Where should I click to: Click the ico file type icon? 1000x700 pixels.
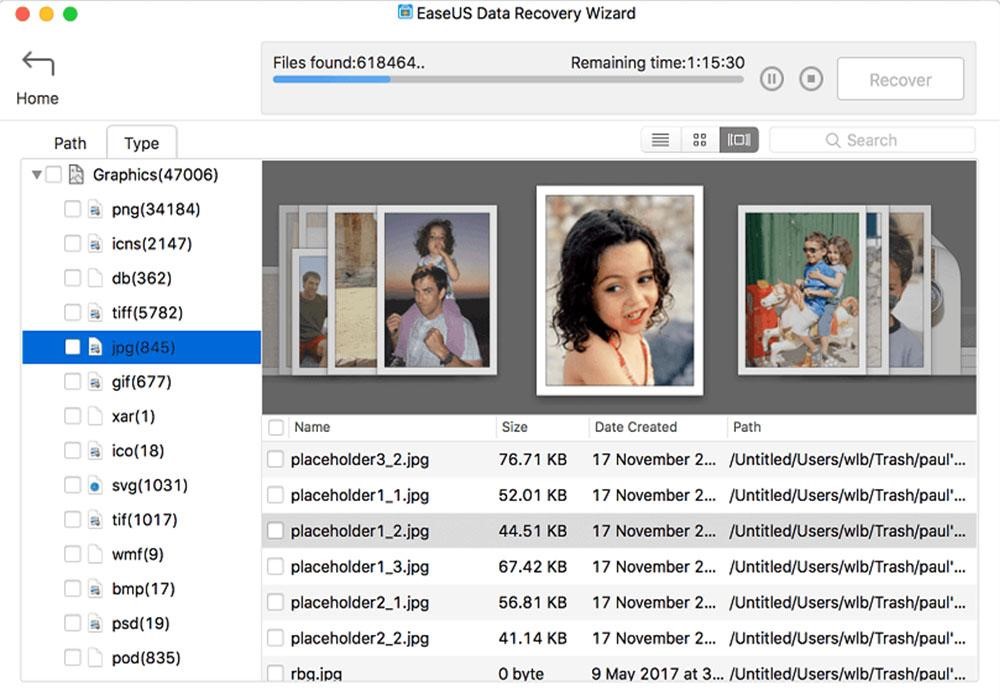click(95, 451)
